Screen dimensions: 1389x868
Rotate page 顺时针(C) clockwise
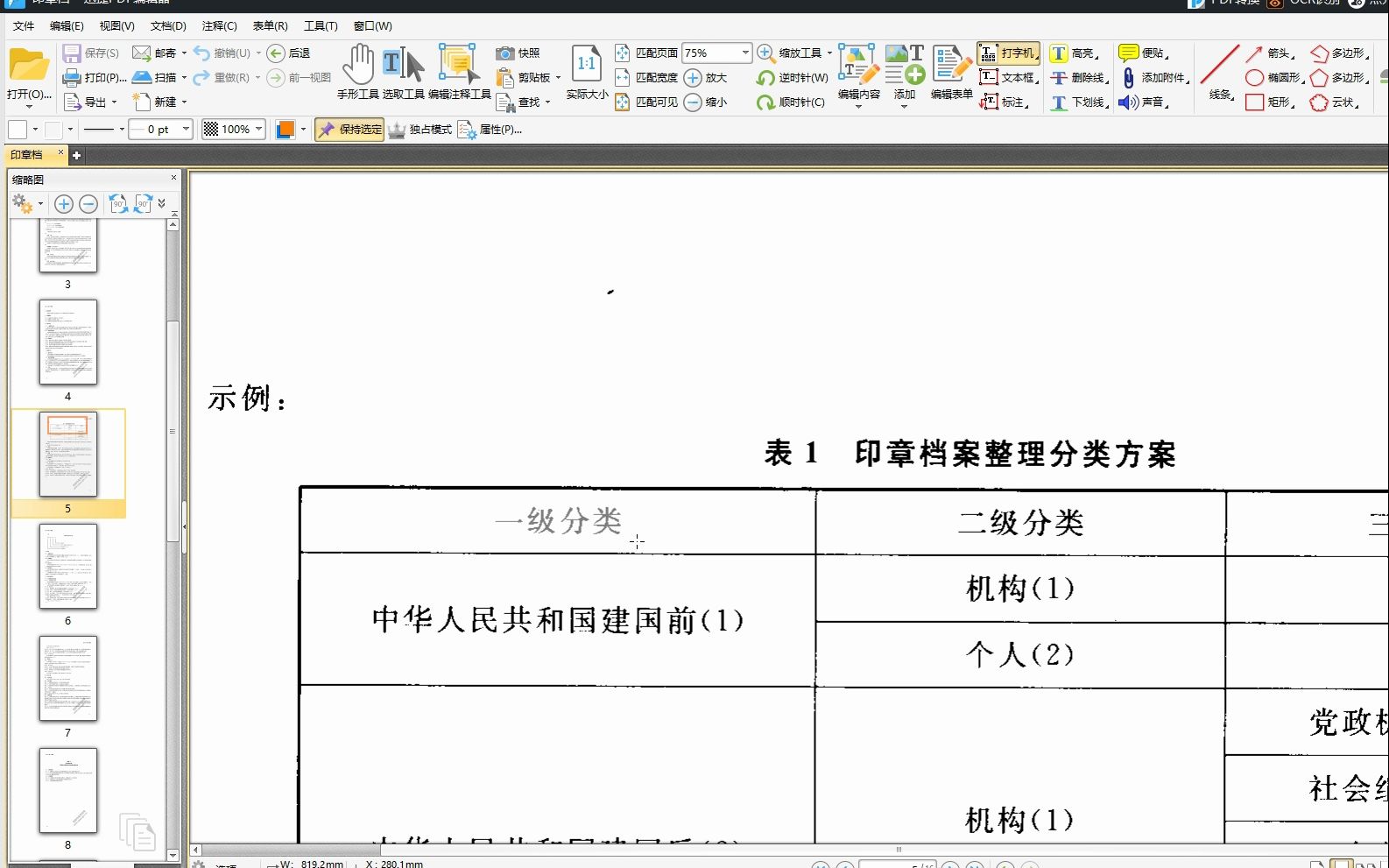click(791, 102)
